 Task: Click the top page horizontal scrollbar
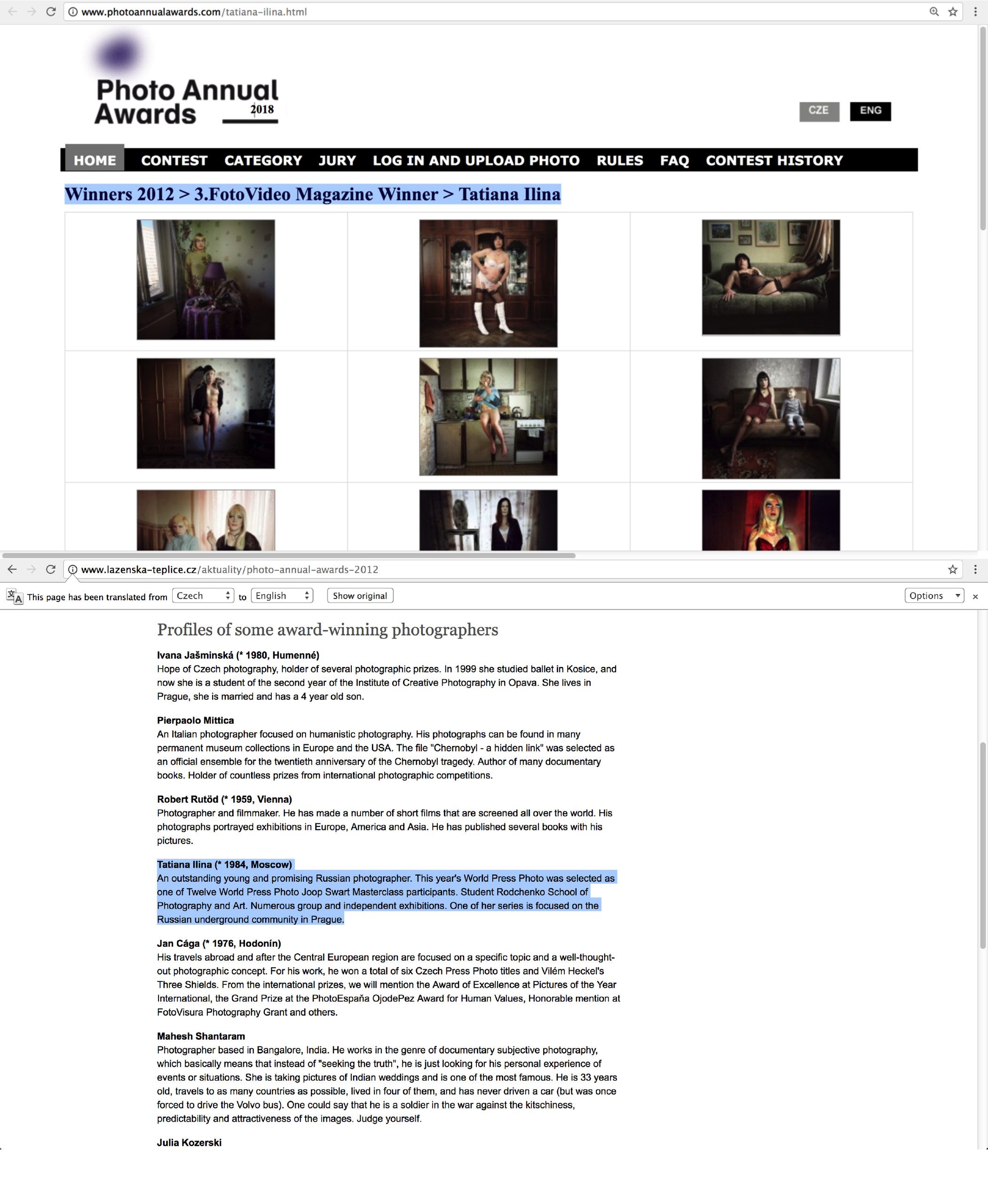click(x=289, y=555)
